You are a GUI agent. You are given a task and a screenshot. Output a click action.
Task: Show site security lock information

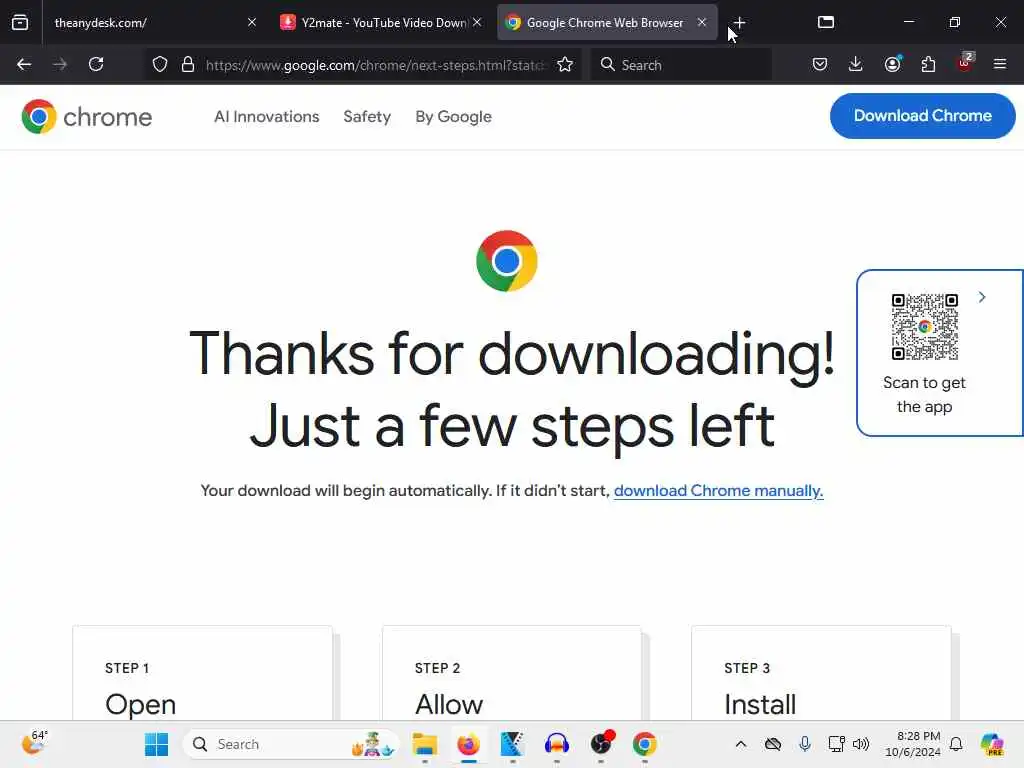tap(188, 65)
